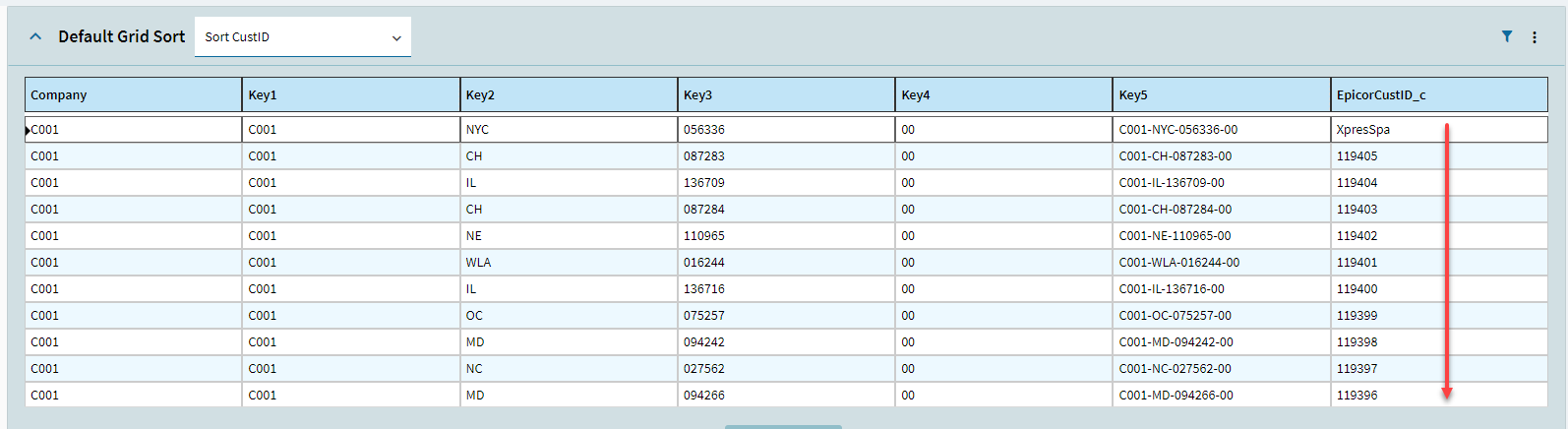
Task: Select the C001-NYC-056336-00 cell
Action: [1222, 130]
